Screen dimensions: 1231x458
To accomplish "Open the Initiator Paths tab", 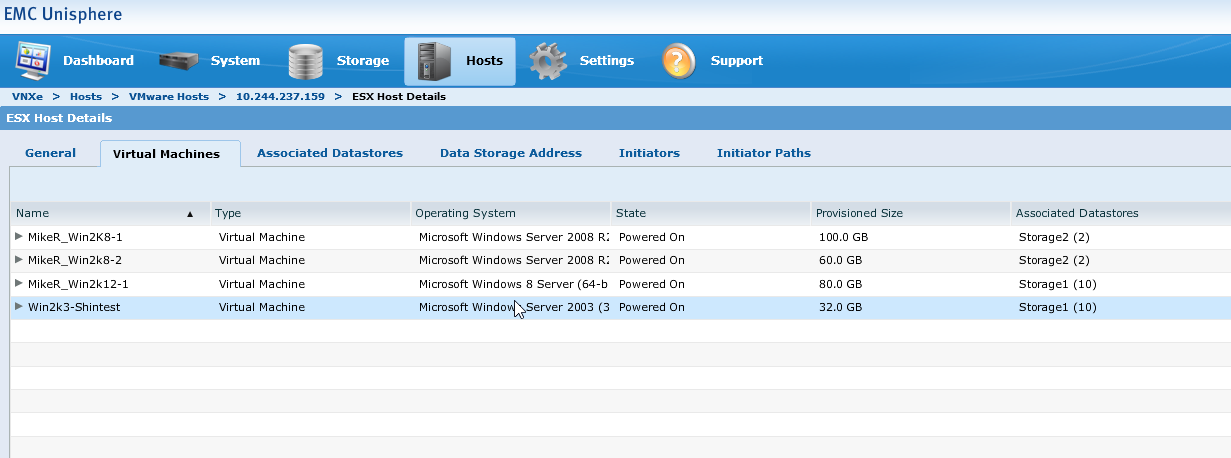I will tap(763, 153).
